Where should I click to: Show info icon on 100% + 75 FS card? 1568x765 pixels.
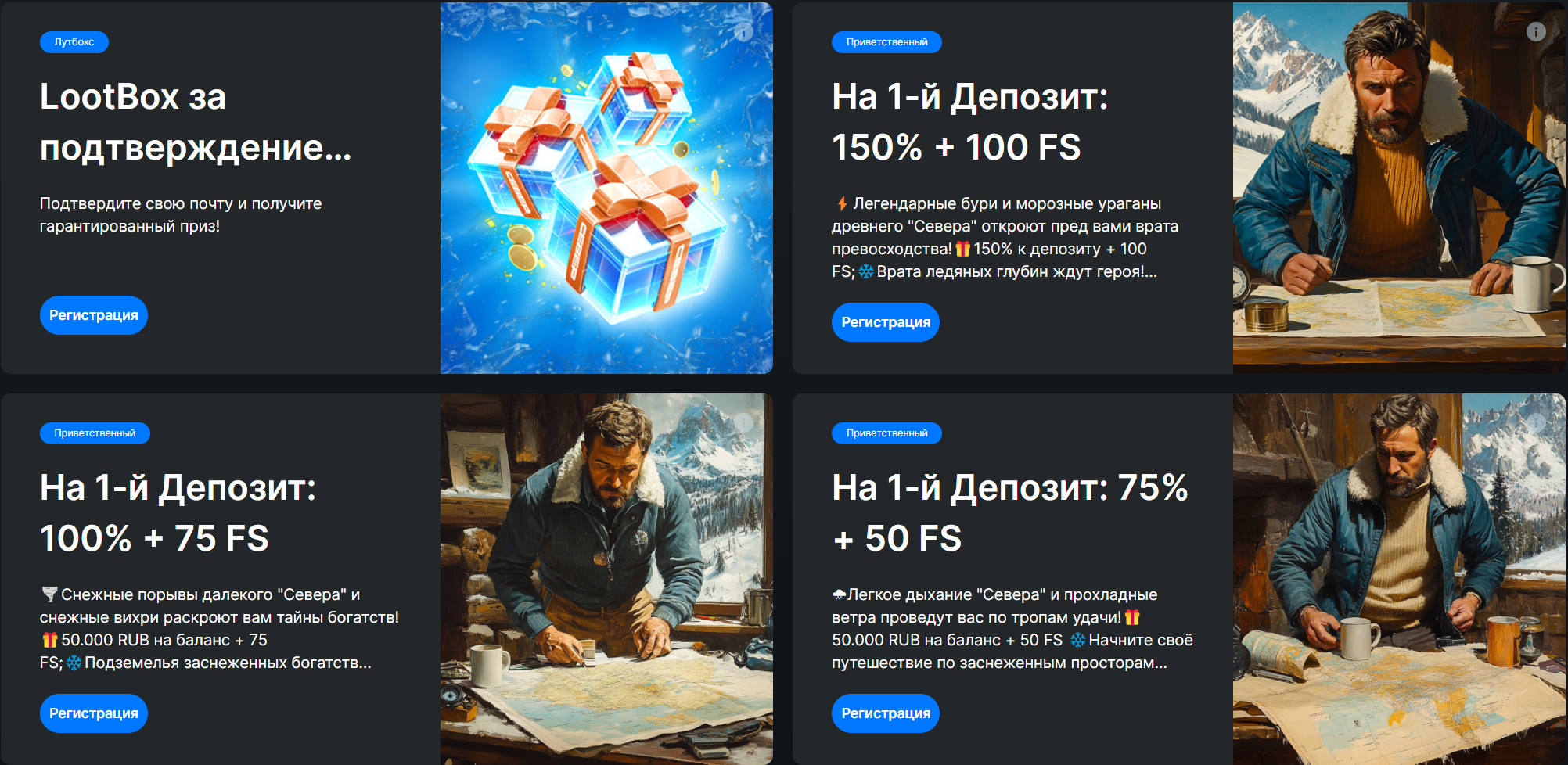click(744, 423)
